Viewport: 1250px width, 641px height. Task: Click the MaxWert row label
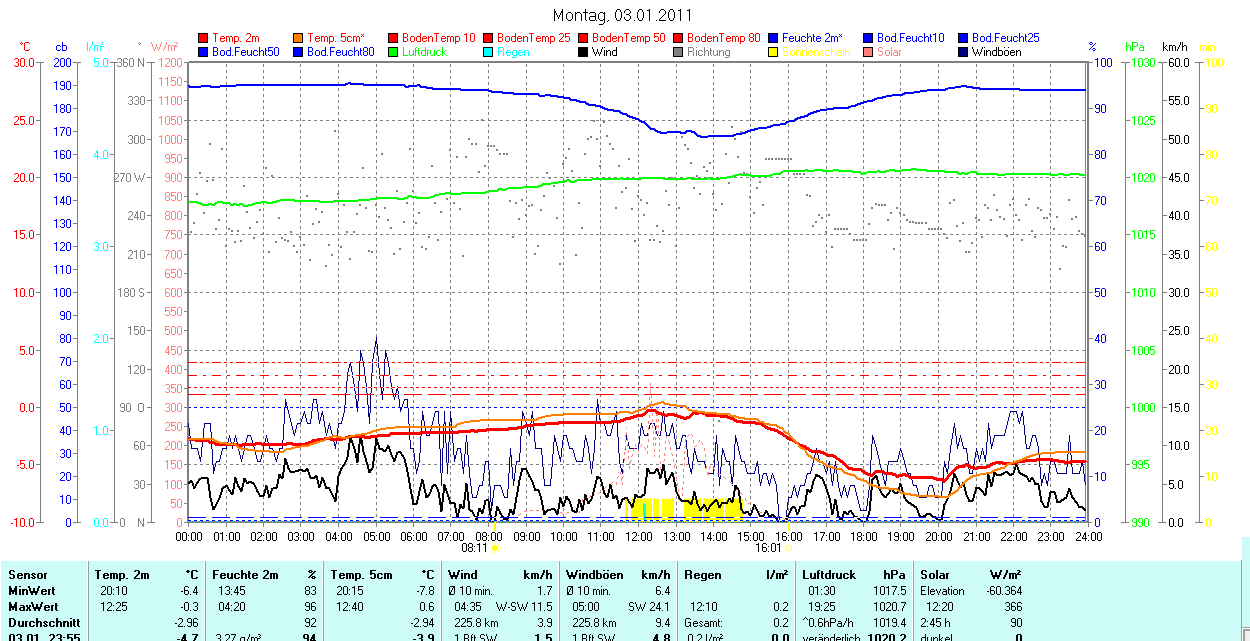tap(33, 607)
